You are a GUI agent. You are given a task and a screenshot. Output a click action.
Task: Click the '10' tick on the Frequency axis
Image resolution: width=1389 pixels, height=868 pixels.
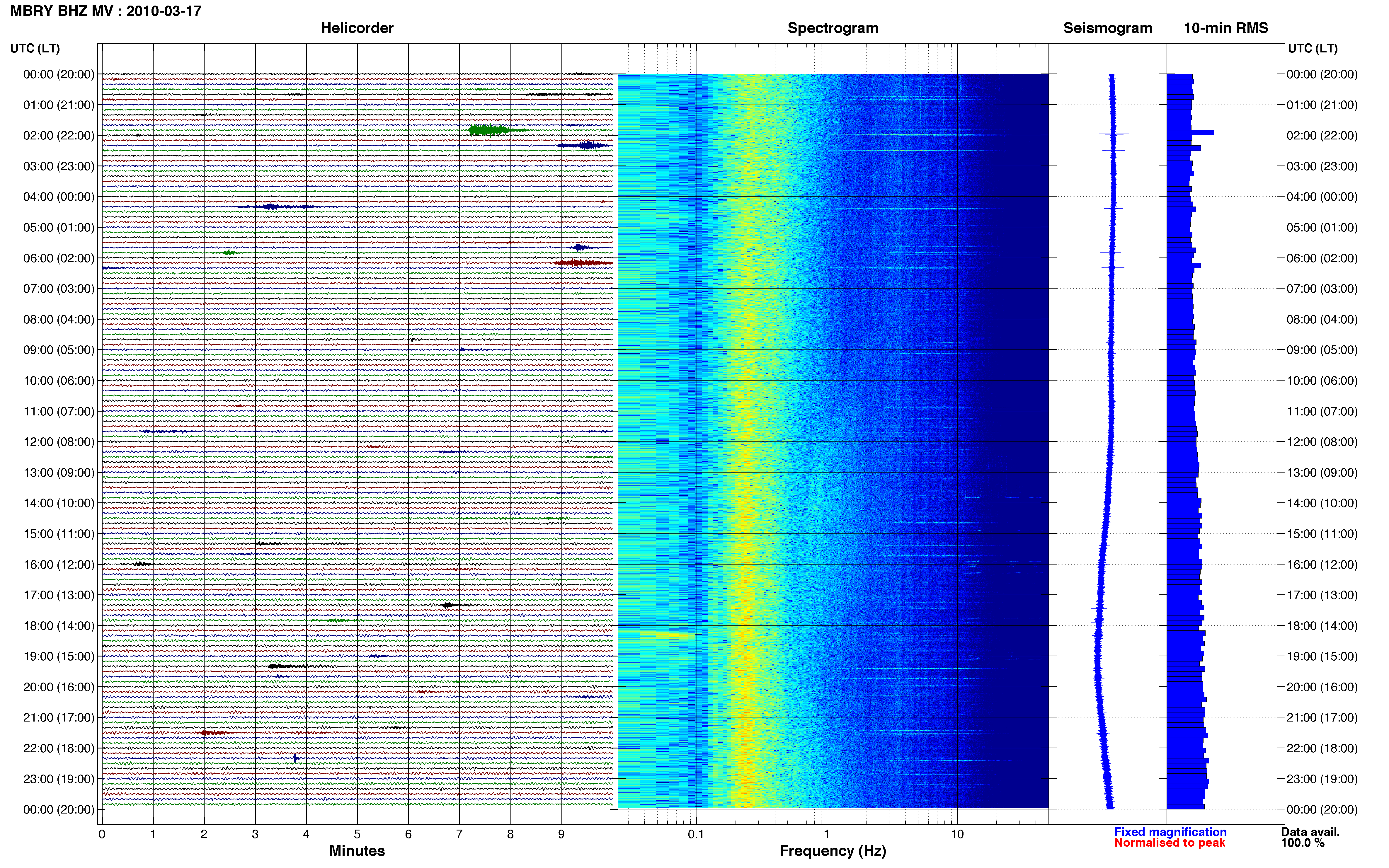pos(957,834)
